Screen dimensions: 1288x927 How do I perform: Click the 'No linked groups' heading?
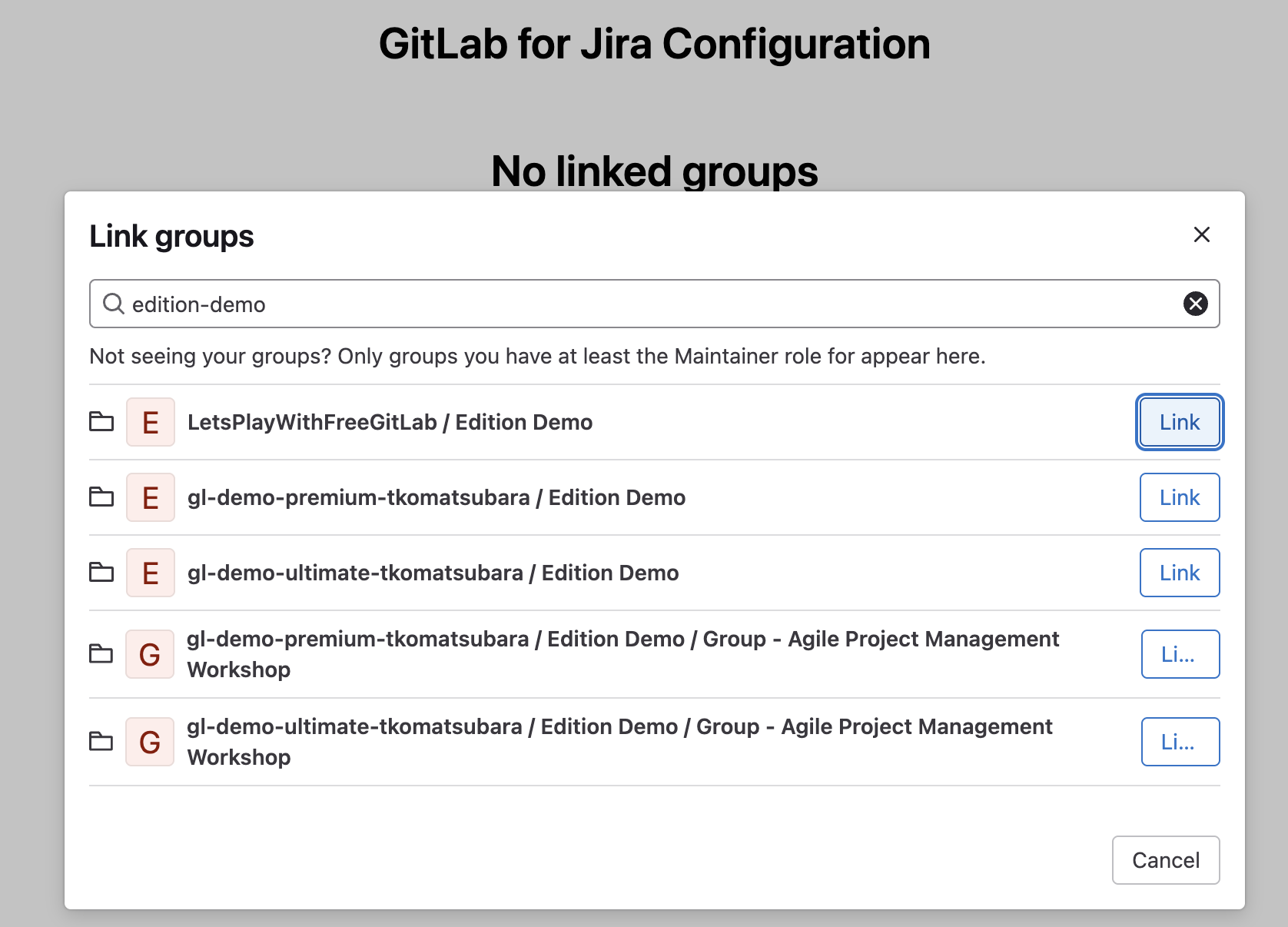point(655,171)
